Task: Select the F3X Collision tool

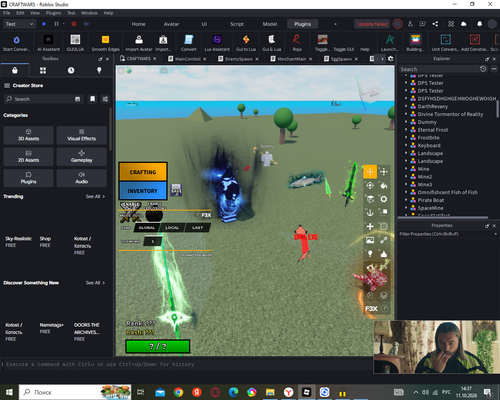Action: [x=384, y=213]
